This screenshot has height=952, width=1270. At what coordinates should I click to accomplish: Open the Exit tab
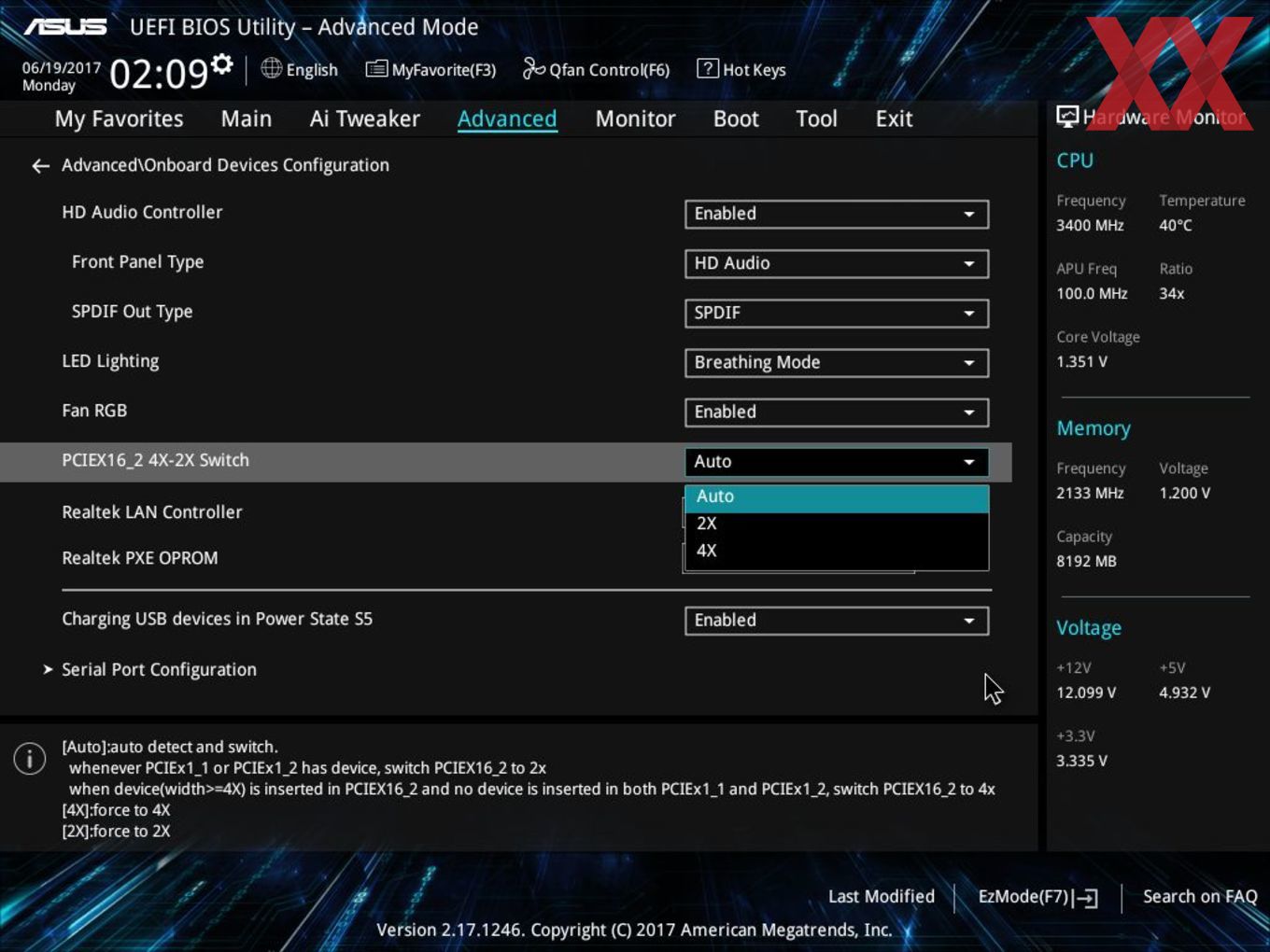pos(894,119)
